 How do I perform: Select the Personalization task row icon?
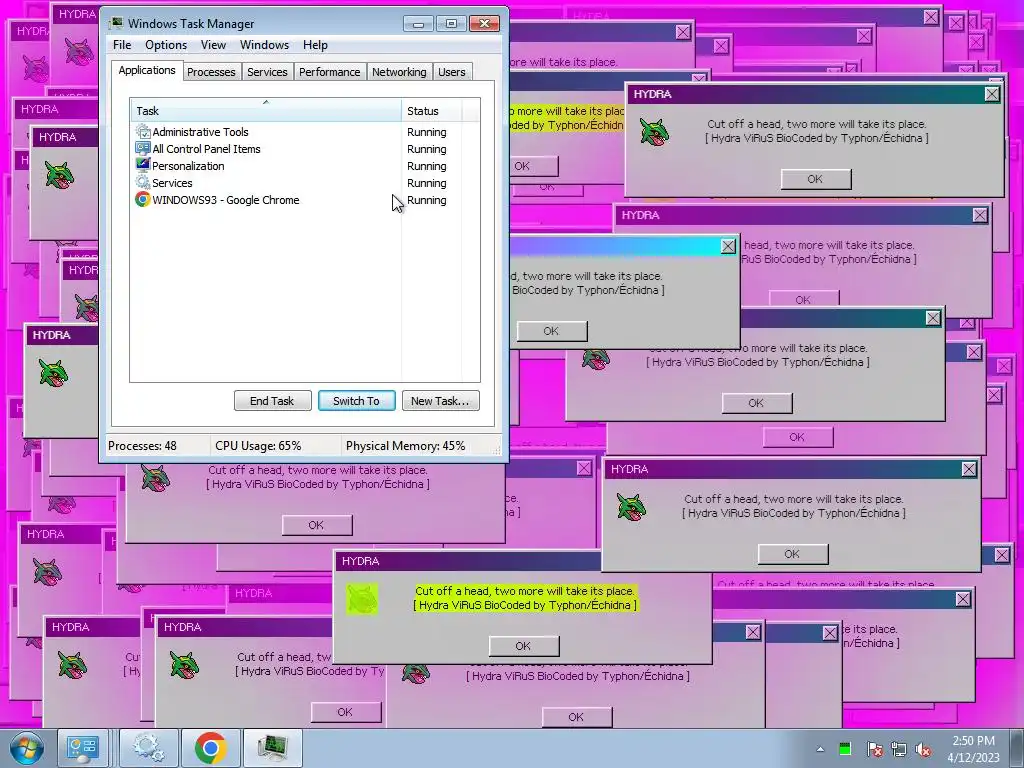pos(143,166)
